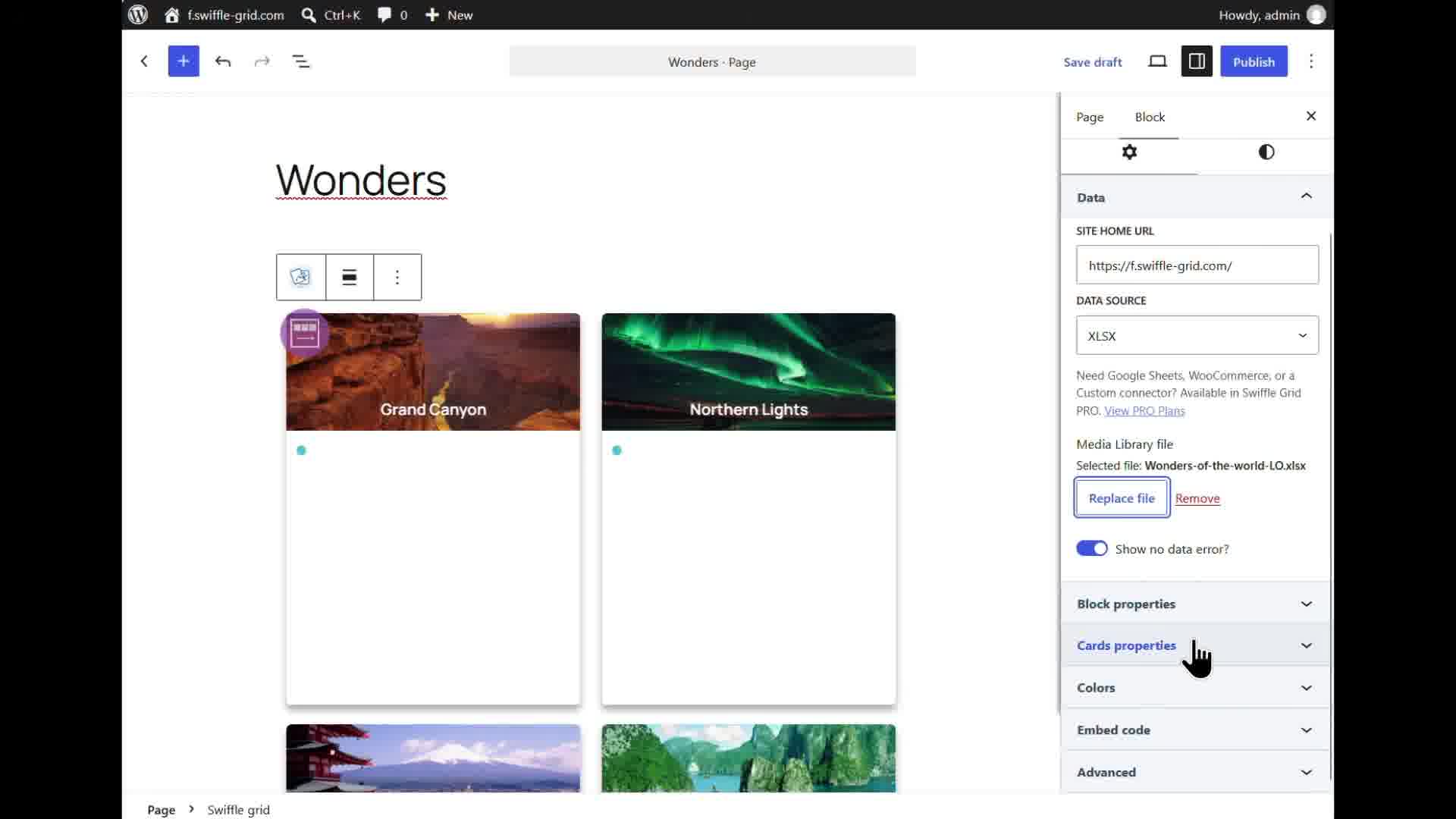
Task: Open the Wonders · Page command bar
Action: [712, 61]
